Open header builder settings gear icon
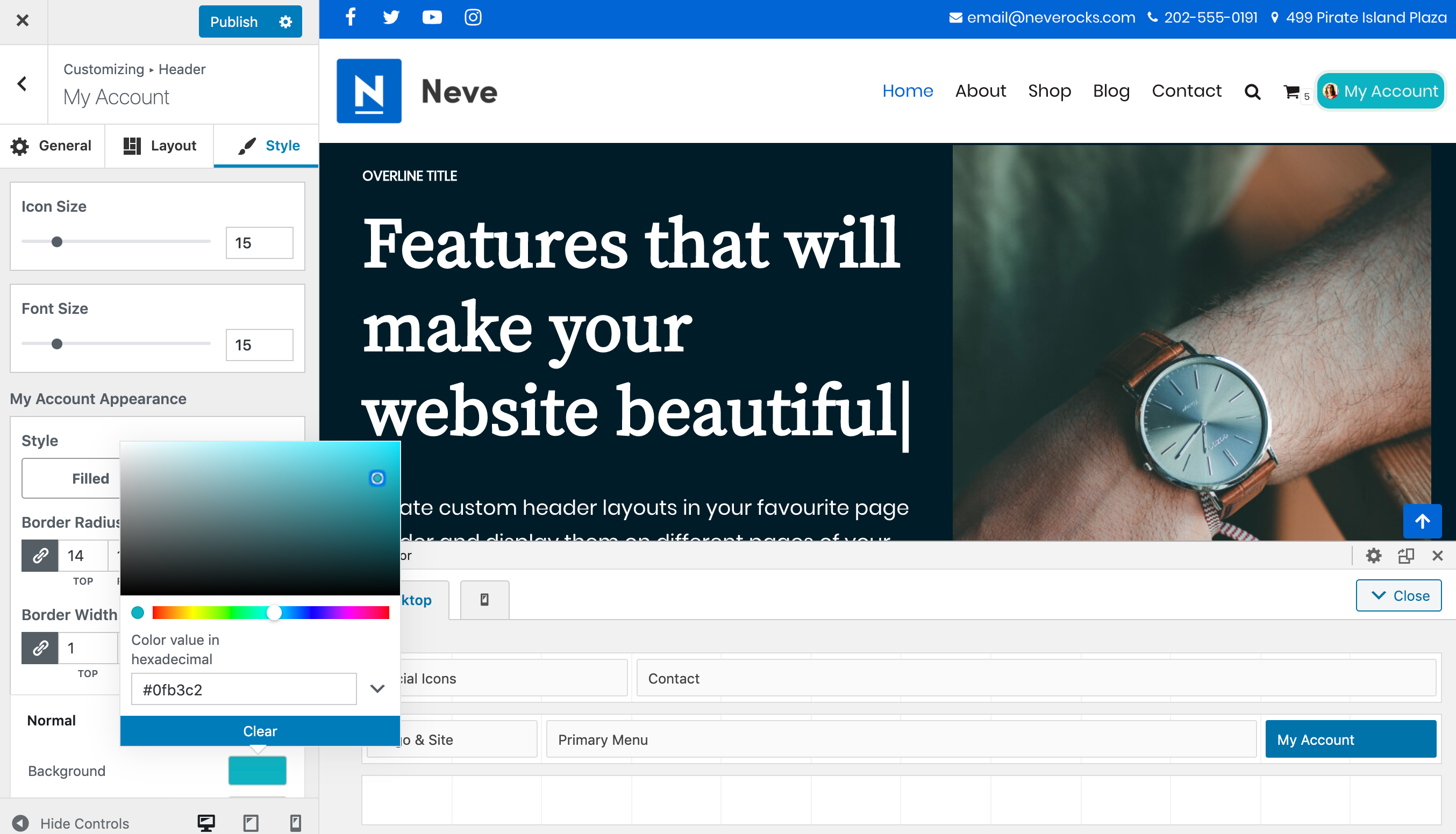 (1374, 556)
